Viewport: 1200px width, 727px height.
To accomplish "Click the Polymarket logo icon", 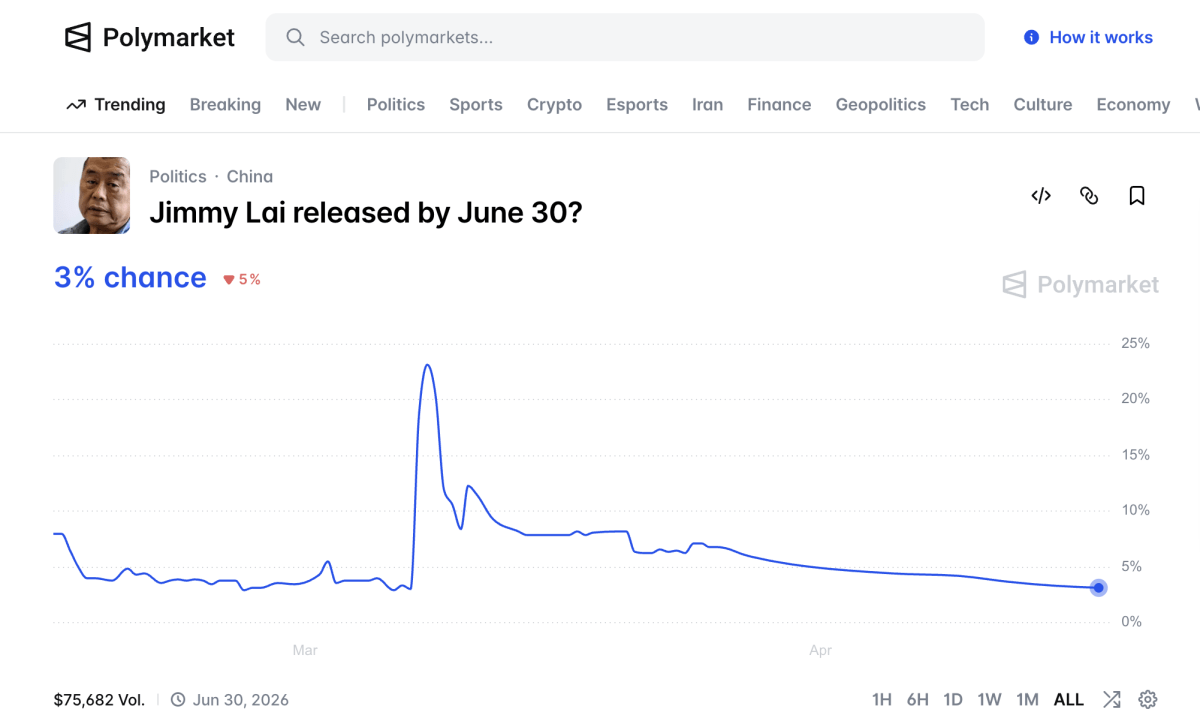I will click(78, 38).
